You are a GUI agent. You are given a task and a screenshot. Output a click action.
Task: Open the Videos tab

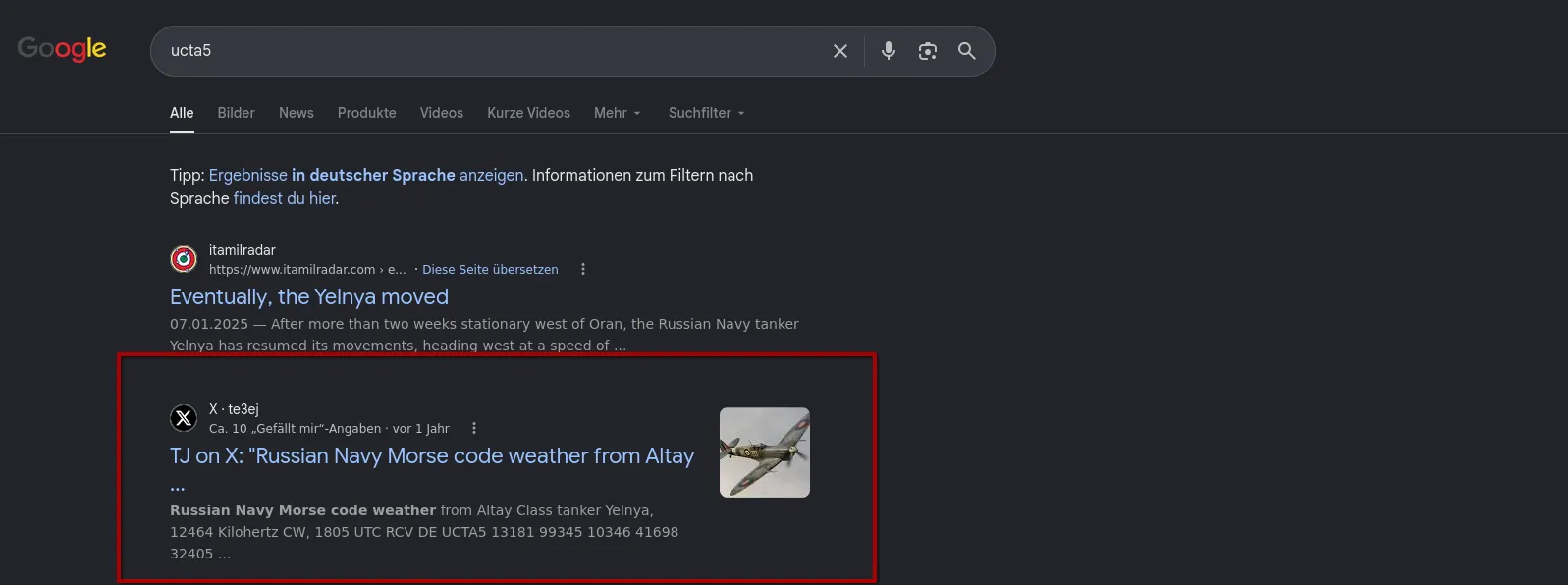pos(442,113)
